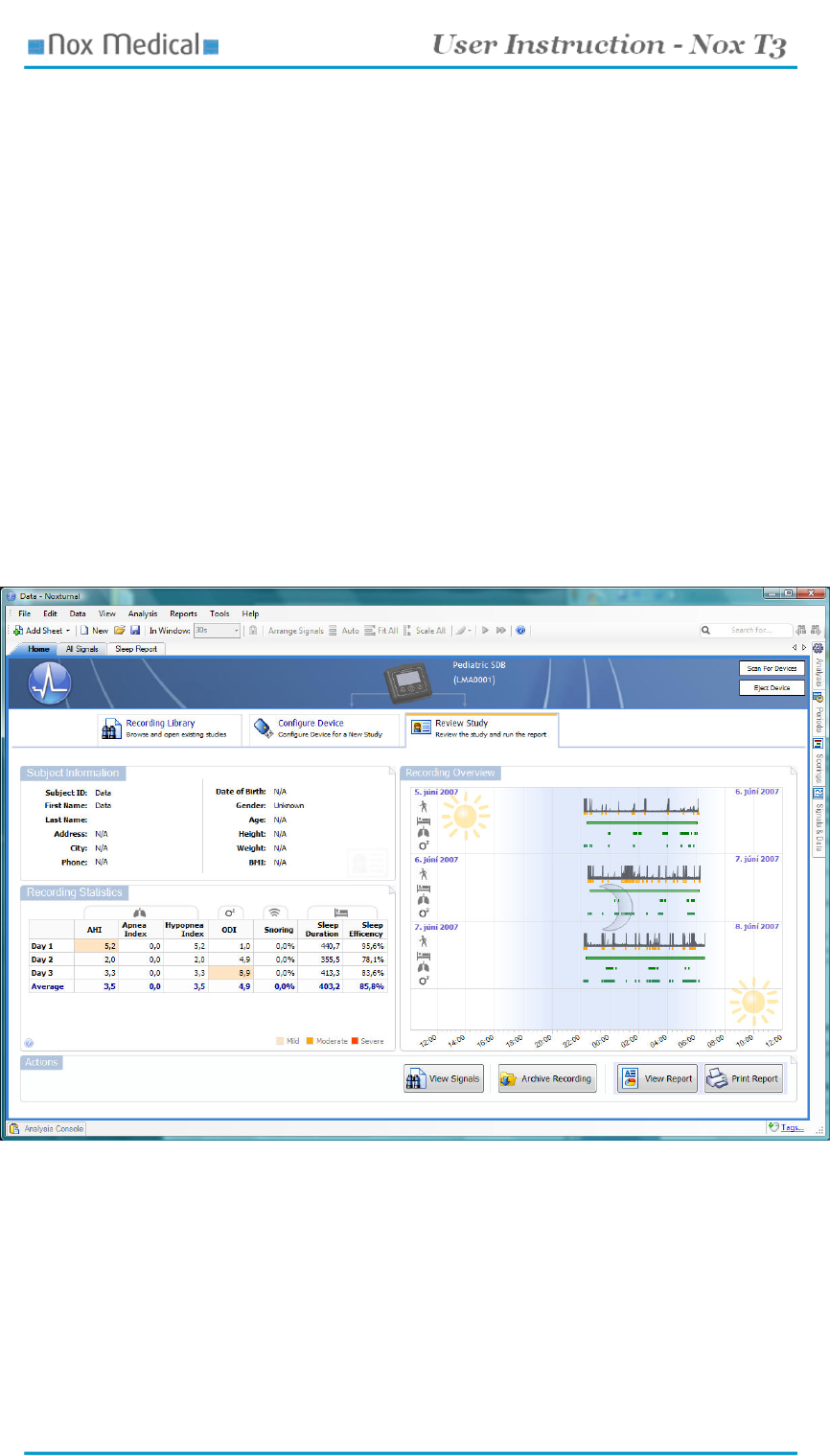Open the Periods side panel tab

[x=818, y=712]
